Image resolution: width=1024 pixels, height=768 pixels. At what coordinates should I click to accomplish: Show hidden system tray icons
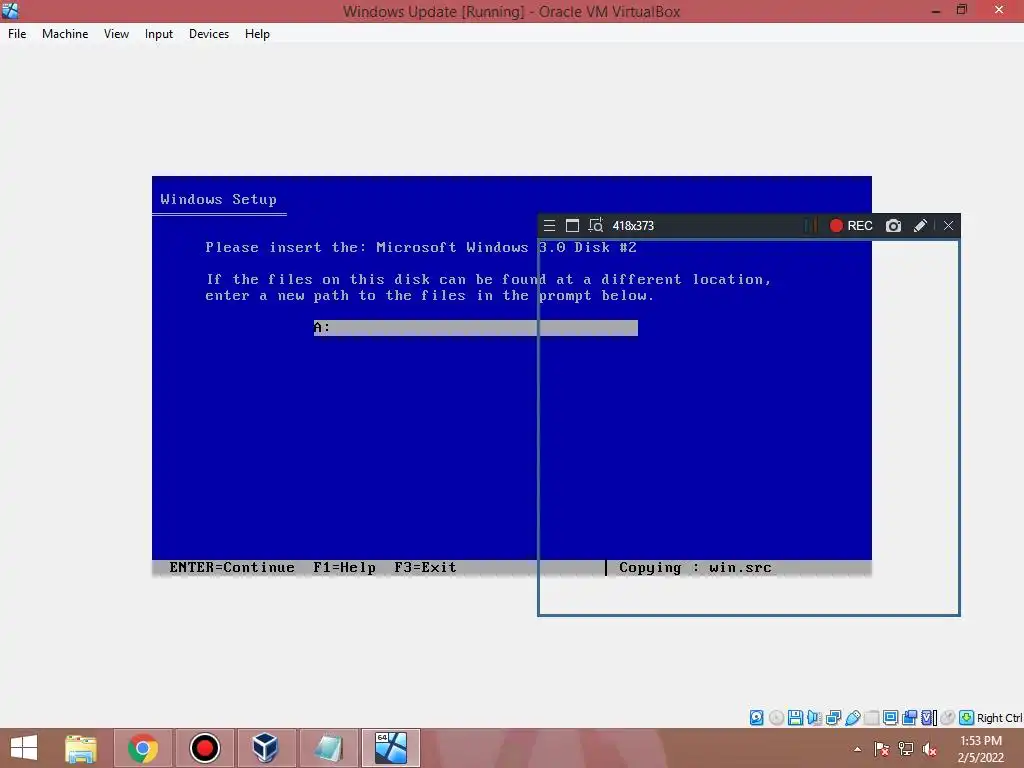click(x=857, y=749)
